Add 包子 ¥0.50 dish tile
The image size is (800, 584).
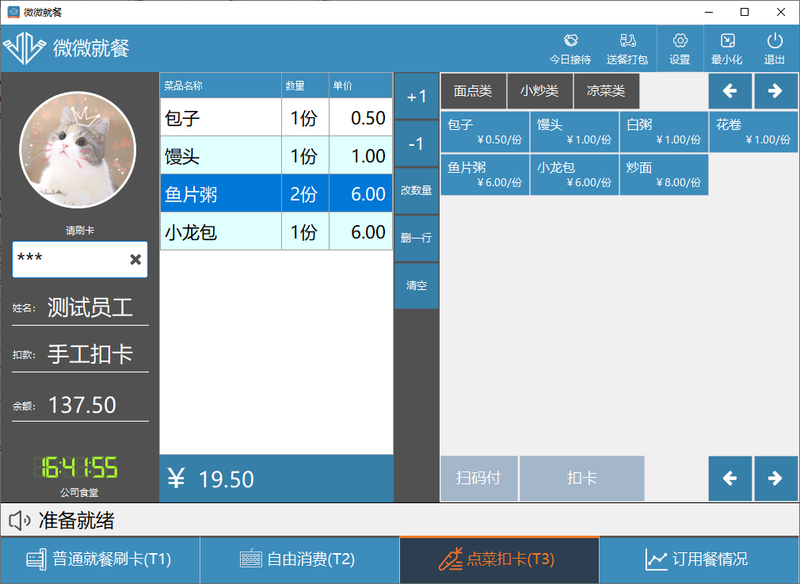[485, 132]
